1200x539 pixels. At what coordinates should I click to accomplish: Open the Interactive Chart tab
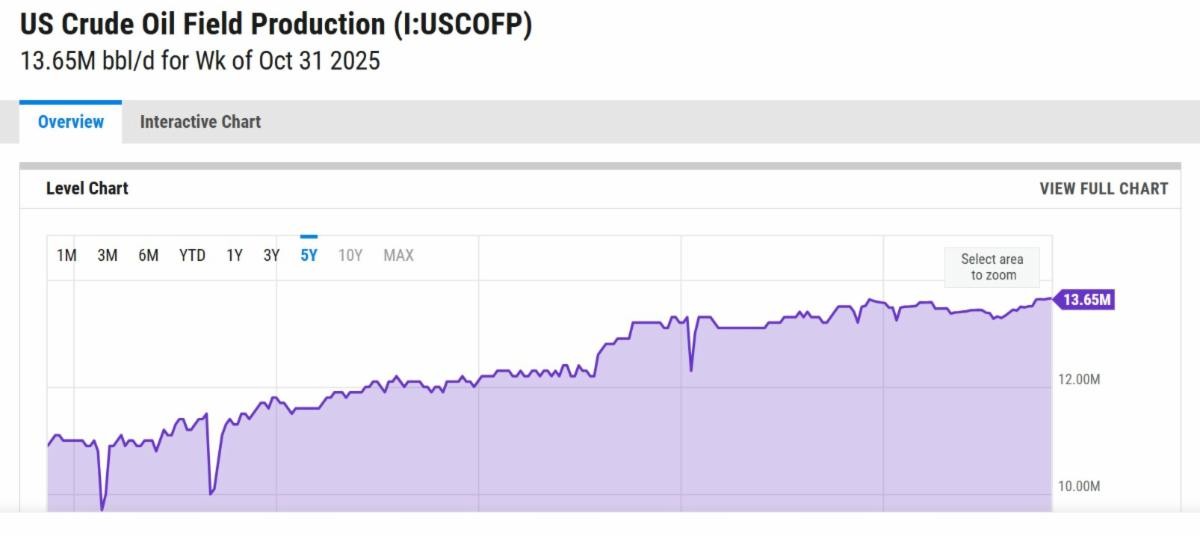click(x=200, y=122)
